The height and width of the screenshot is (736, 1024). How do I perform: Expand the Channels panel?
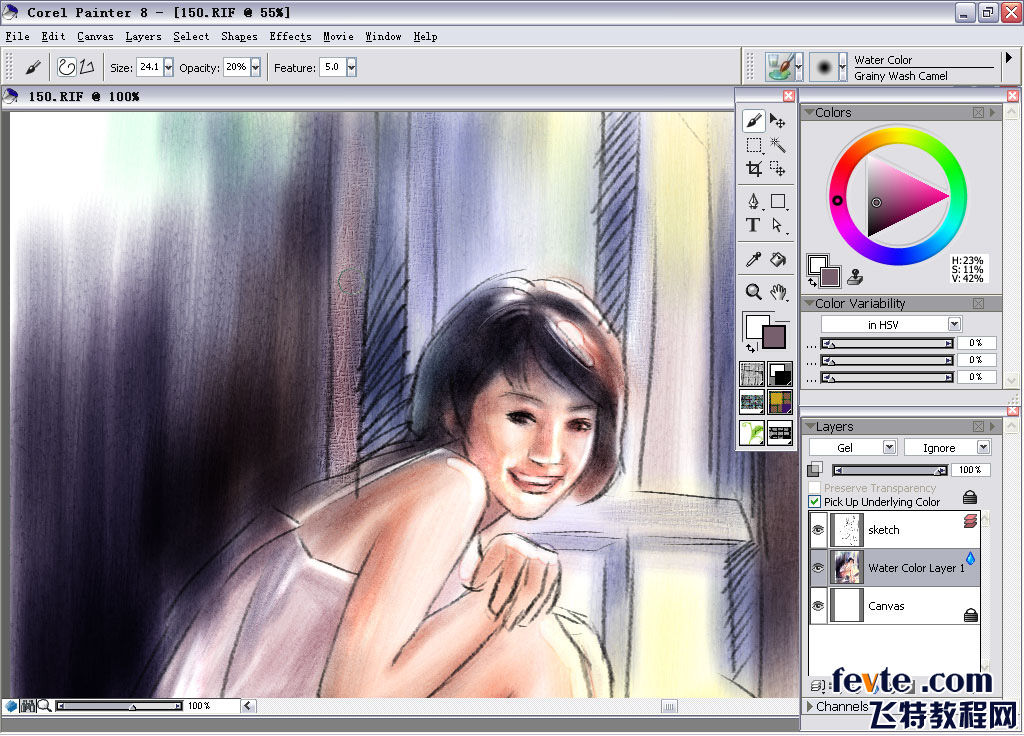click(810, 706)
